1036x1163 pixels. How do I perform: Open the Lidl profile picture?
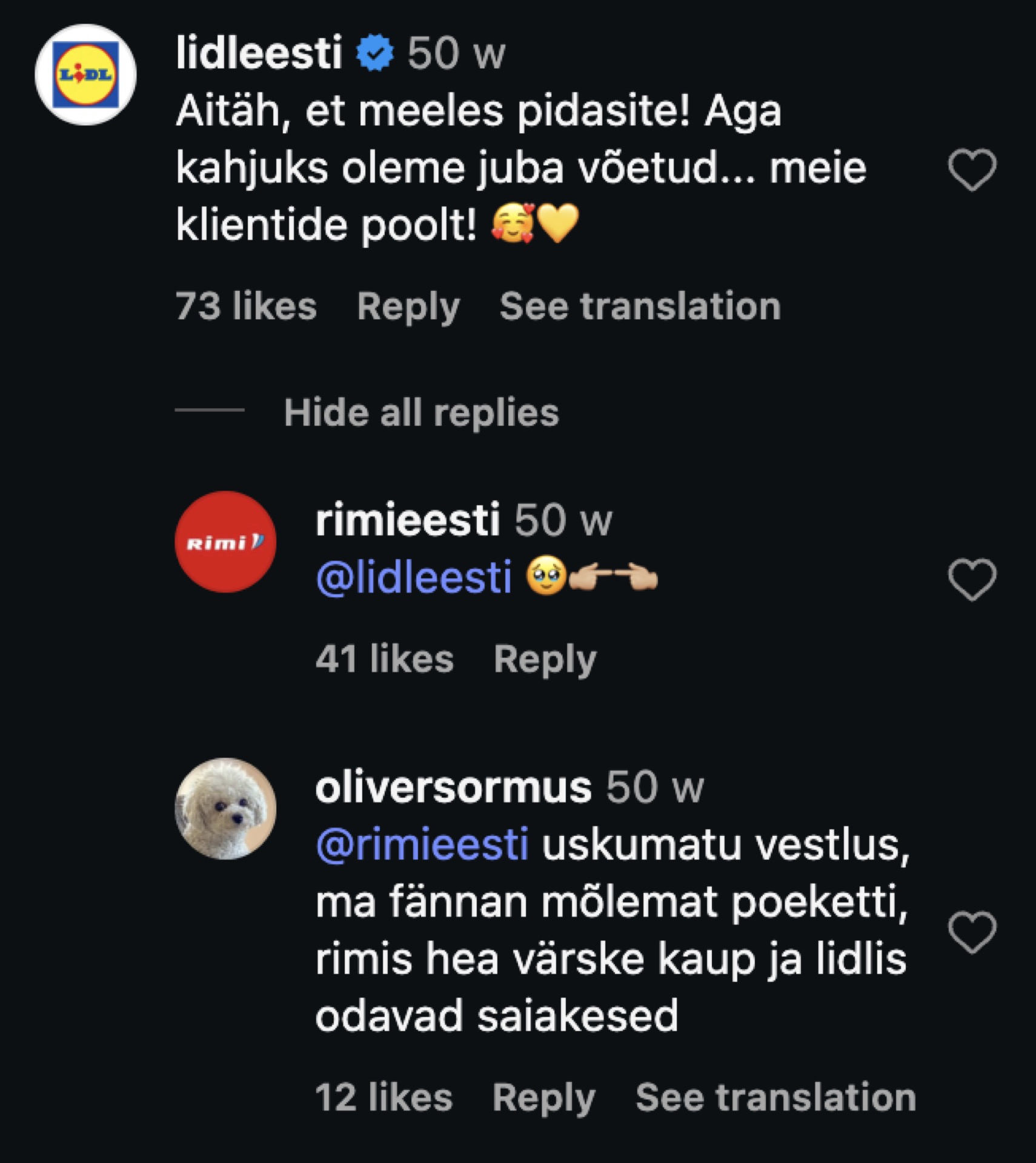85,75
